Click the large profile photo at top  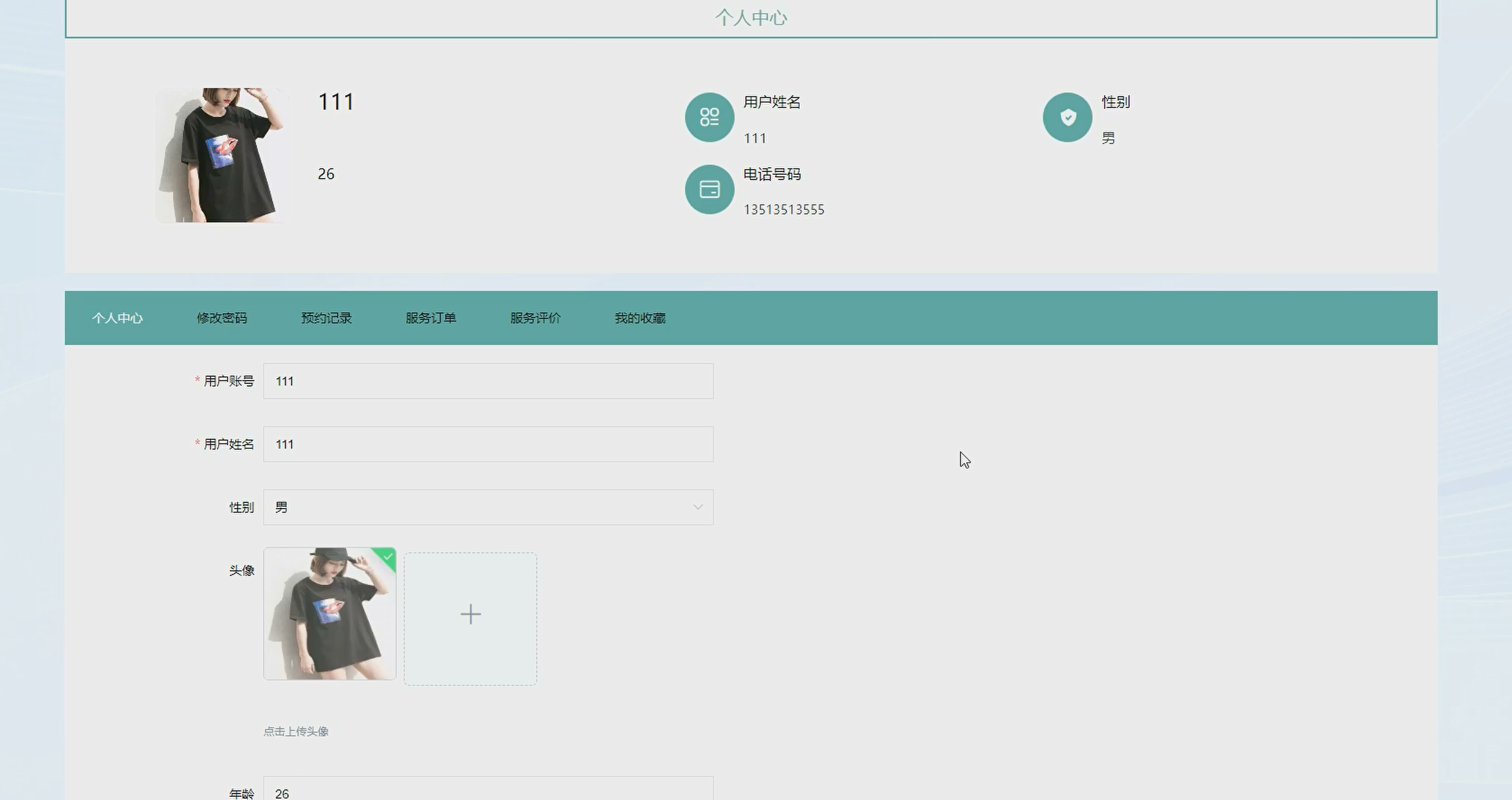tap(222, 155)
